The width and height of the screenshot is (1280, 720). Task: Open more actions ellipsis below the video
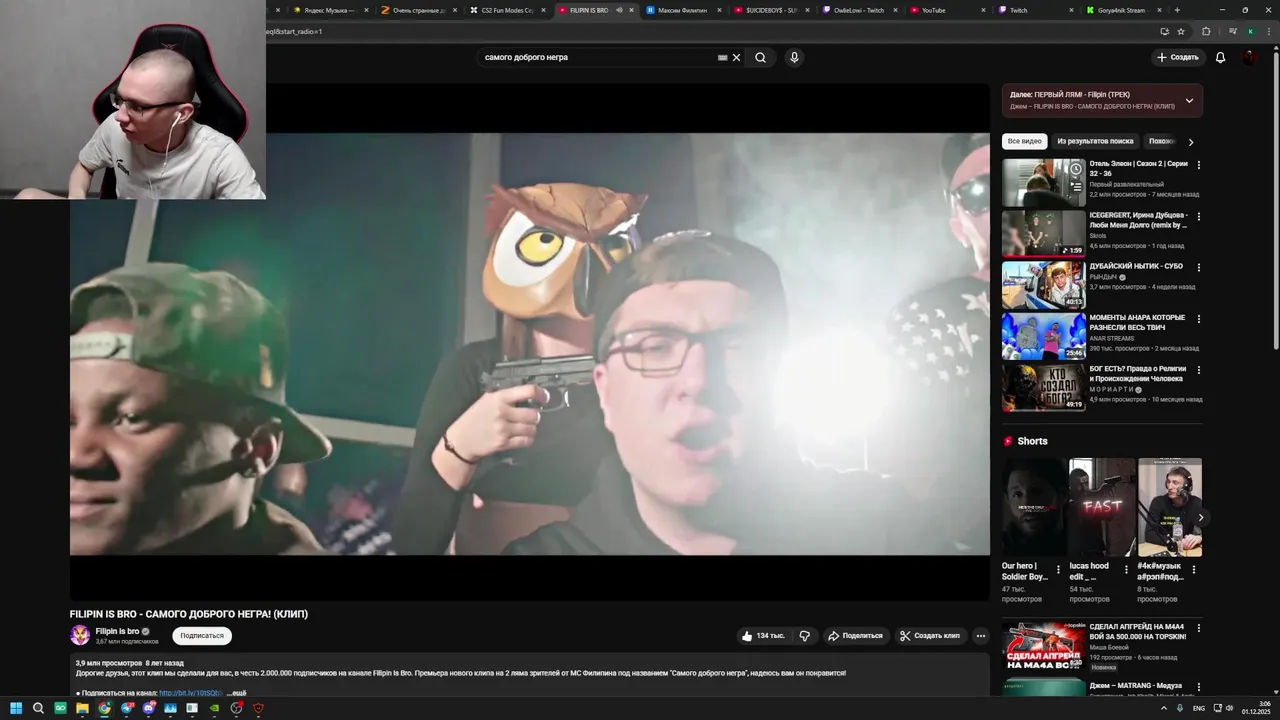point(980,636)
